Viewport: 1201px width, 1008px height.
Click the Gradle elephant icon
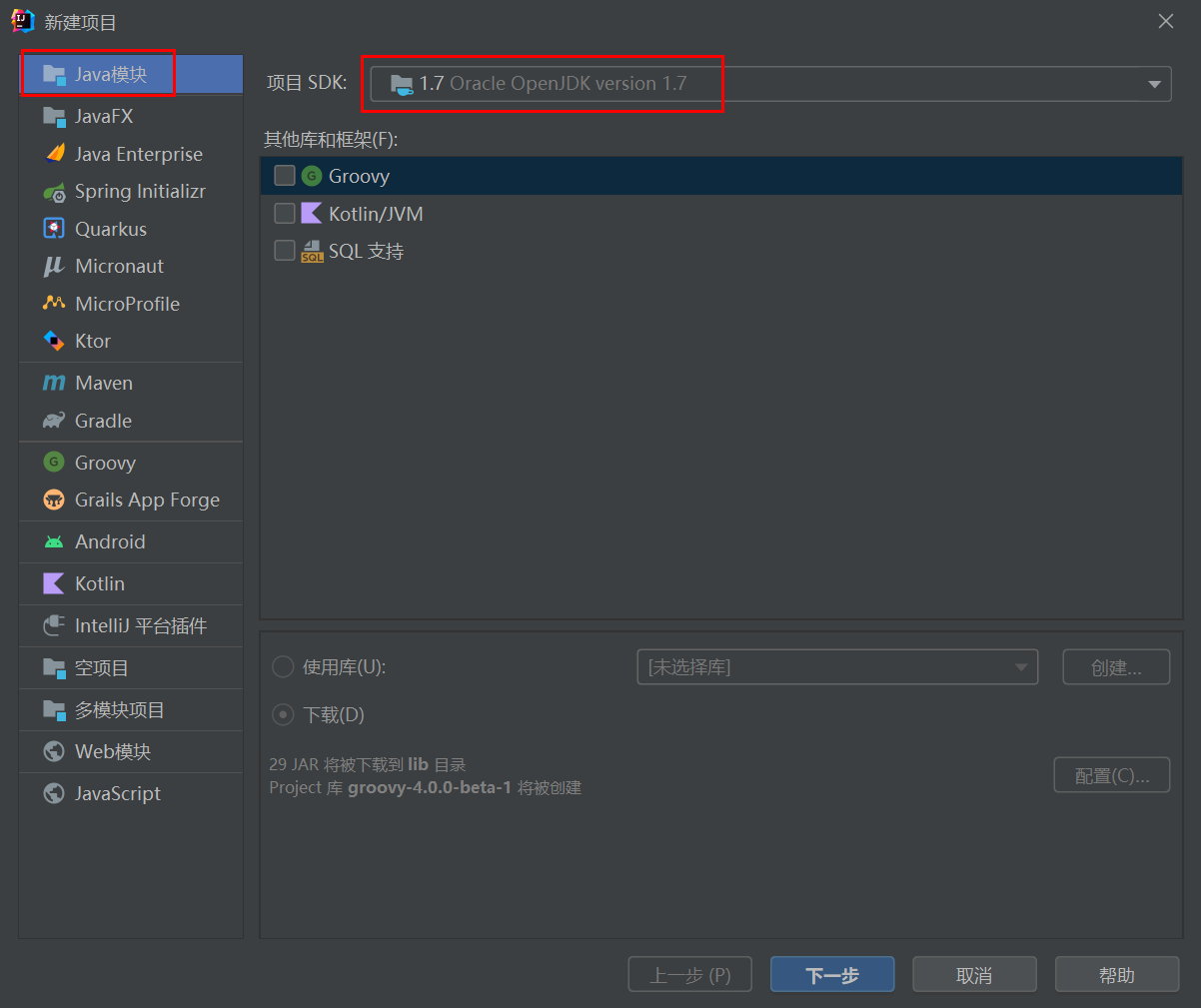click(x=54, y=421)
